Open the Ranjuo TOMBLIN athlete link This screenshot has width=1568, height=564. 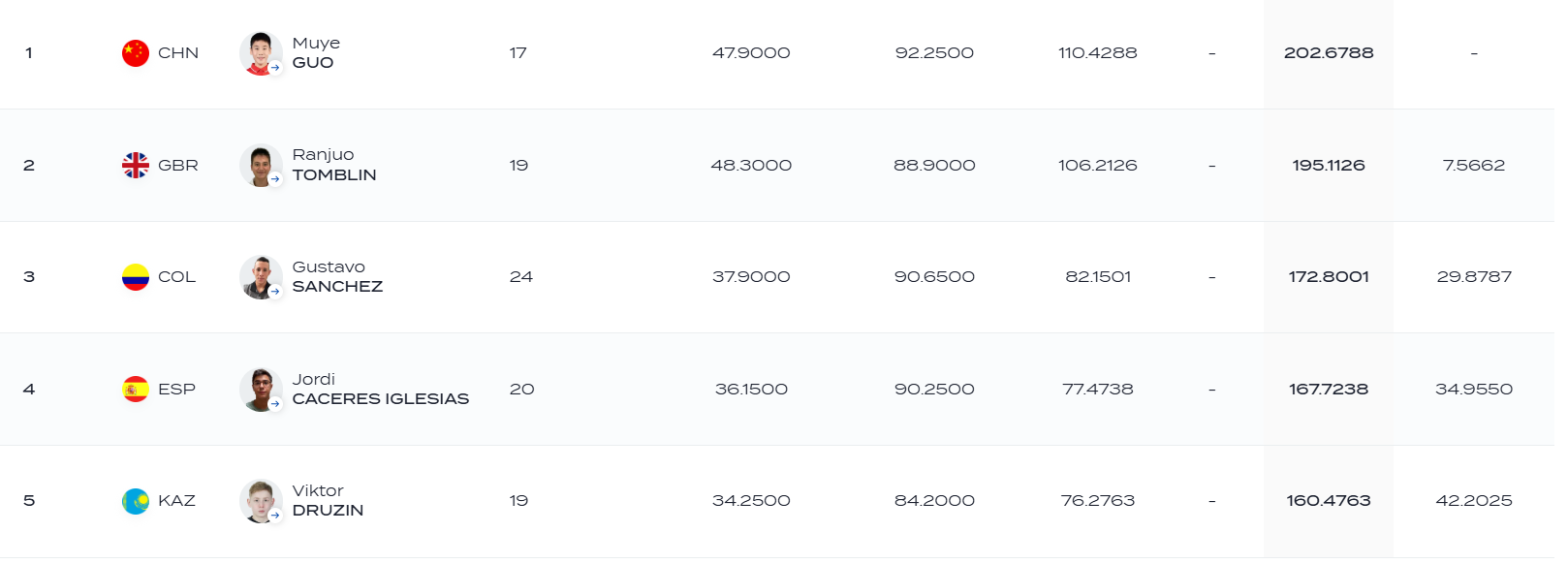(334, 165)
